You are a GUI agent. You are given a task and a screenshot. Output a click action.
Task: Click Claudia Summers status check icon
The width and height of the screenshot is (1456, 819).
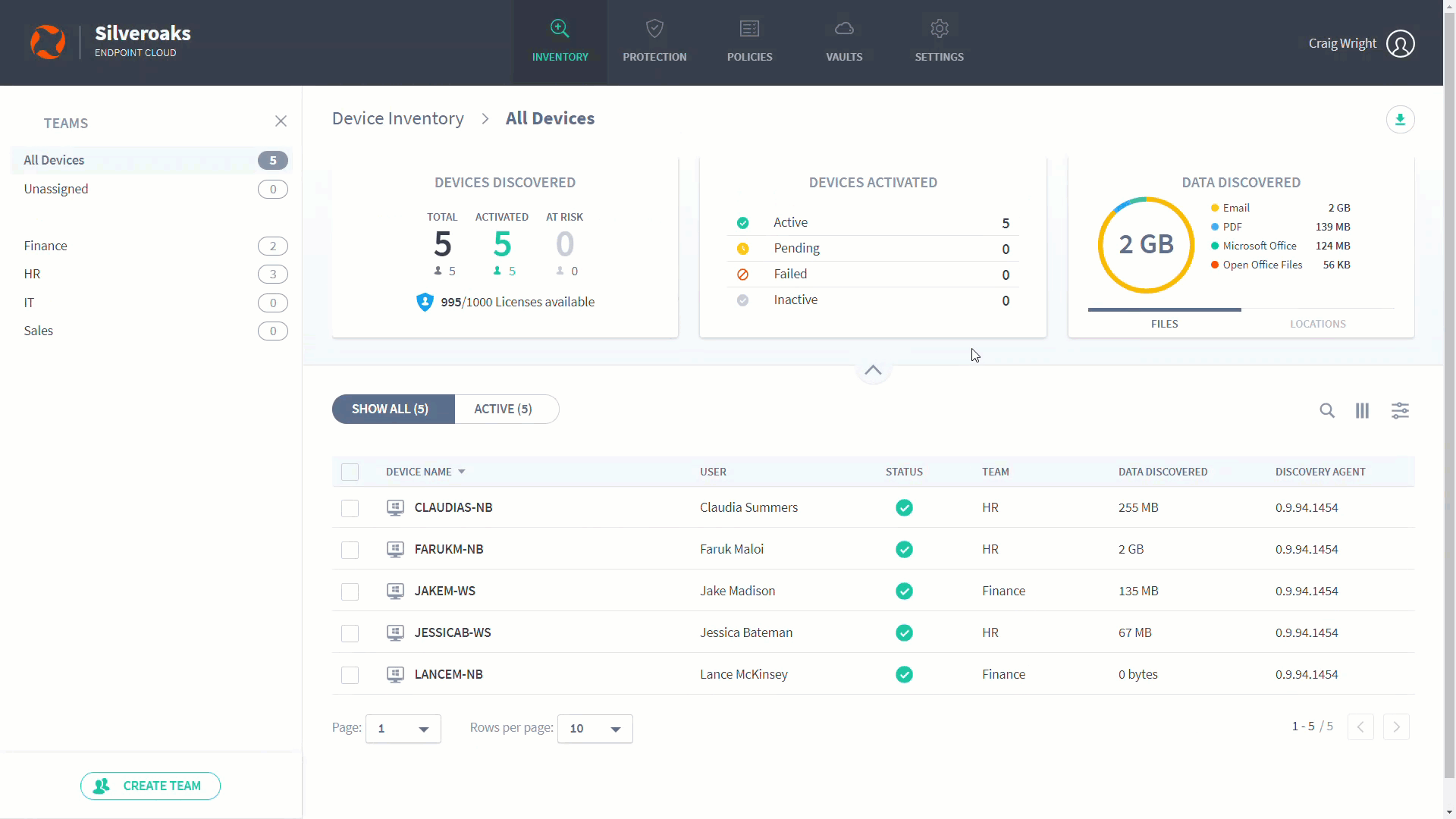tap(904, 507)
